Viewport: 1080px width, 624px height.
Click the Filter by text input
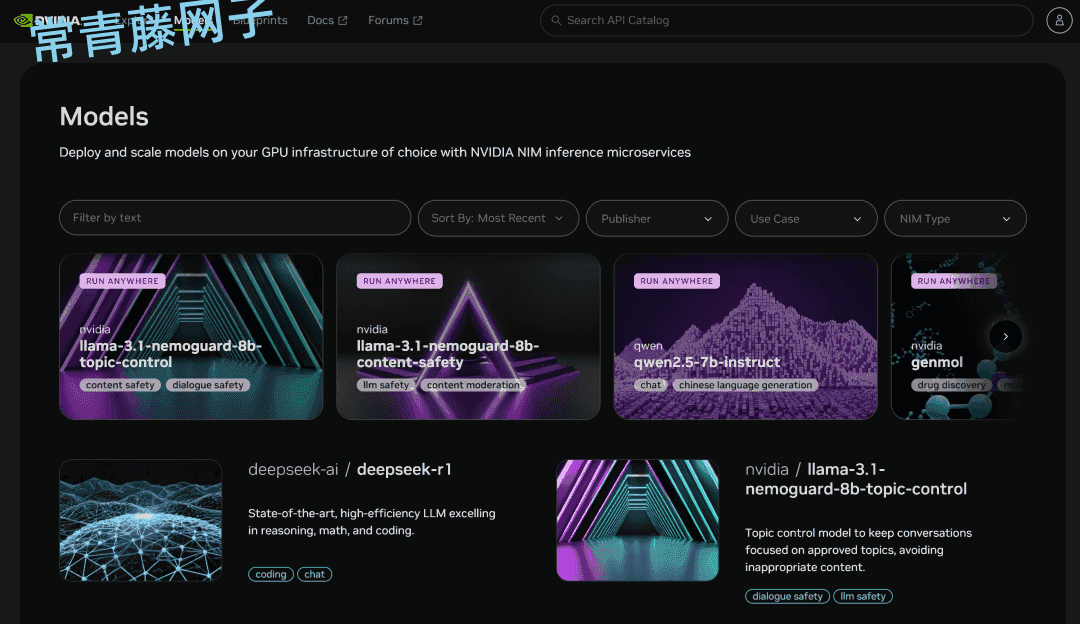point(235,218)
